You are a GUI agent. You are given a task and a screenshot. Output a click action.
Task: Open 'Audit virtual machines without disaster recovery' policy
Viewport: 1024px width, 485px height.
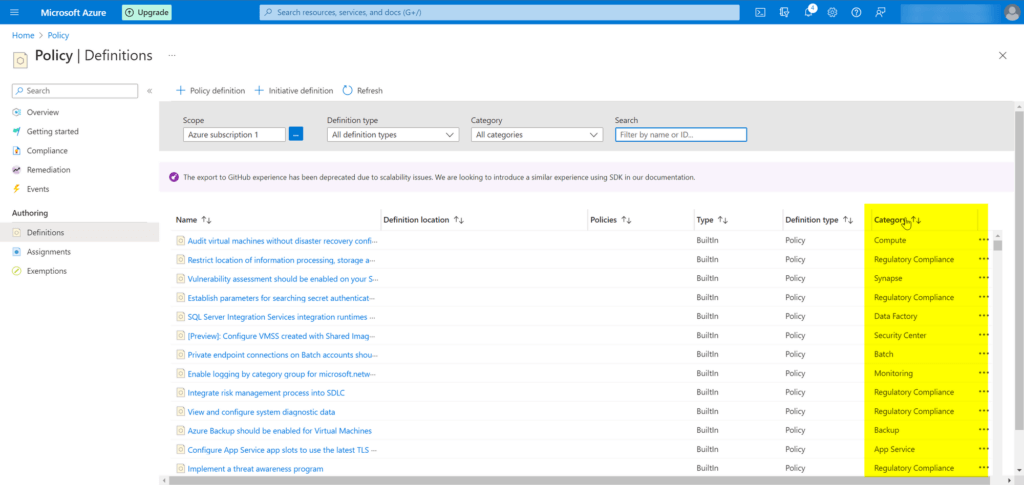point(283,240)
